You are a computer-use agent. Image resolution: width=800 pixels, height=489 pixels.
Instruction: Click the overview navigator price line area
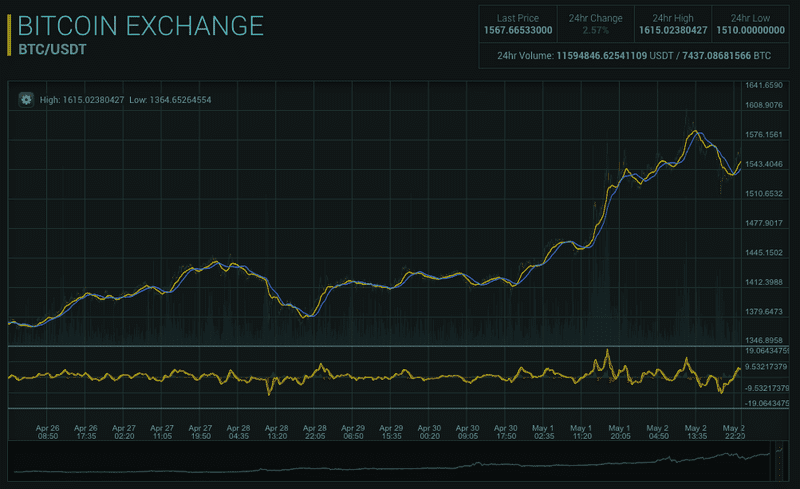[x=390, y=462]
